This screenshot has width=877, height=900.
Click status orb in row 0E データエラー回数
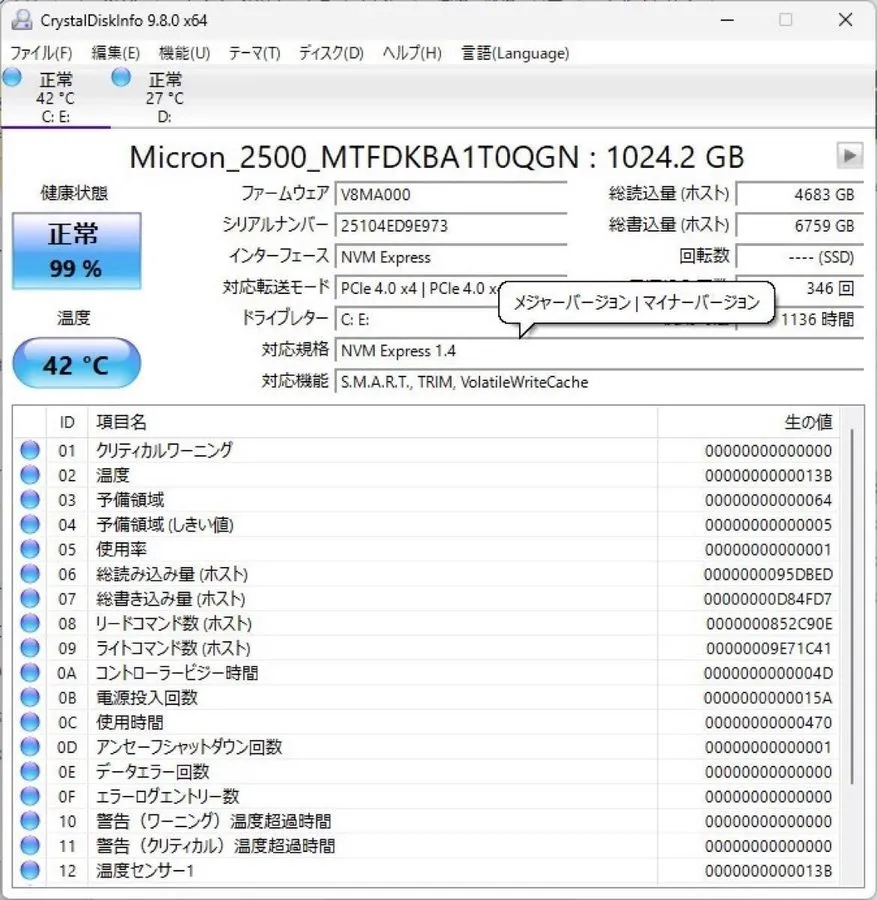(30, 771)
